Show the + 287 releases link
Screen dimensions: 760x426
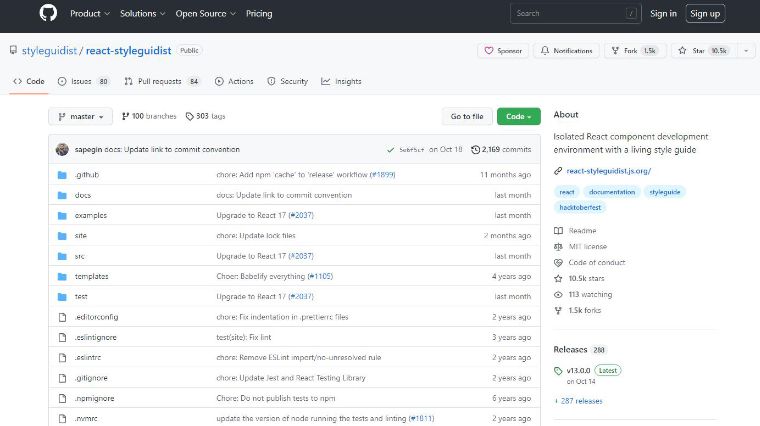pyautogui.click(x=579, y=401)
